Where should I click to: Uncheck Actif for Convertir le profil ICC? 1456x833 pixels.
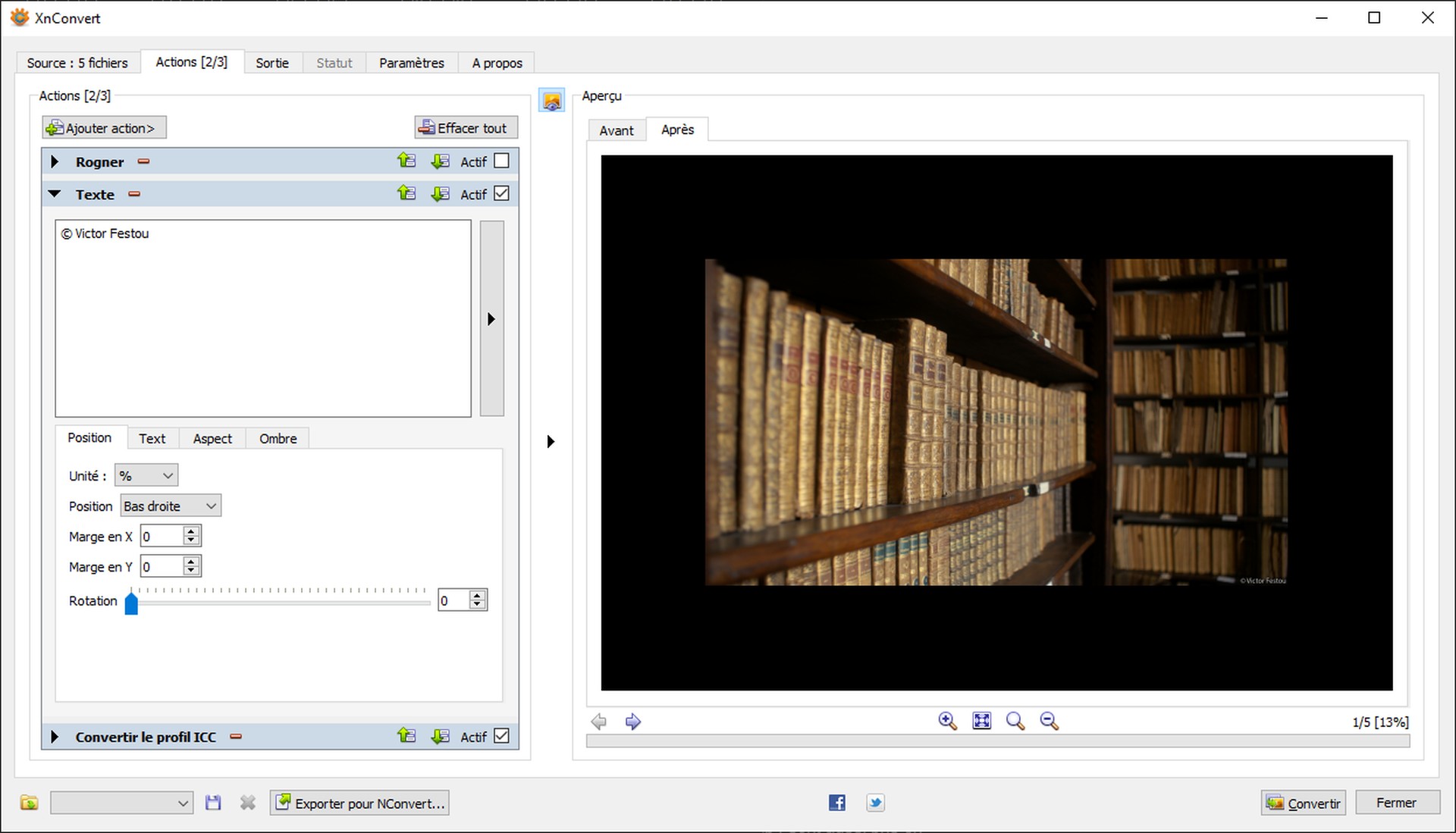(x=501, y=736)
